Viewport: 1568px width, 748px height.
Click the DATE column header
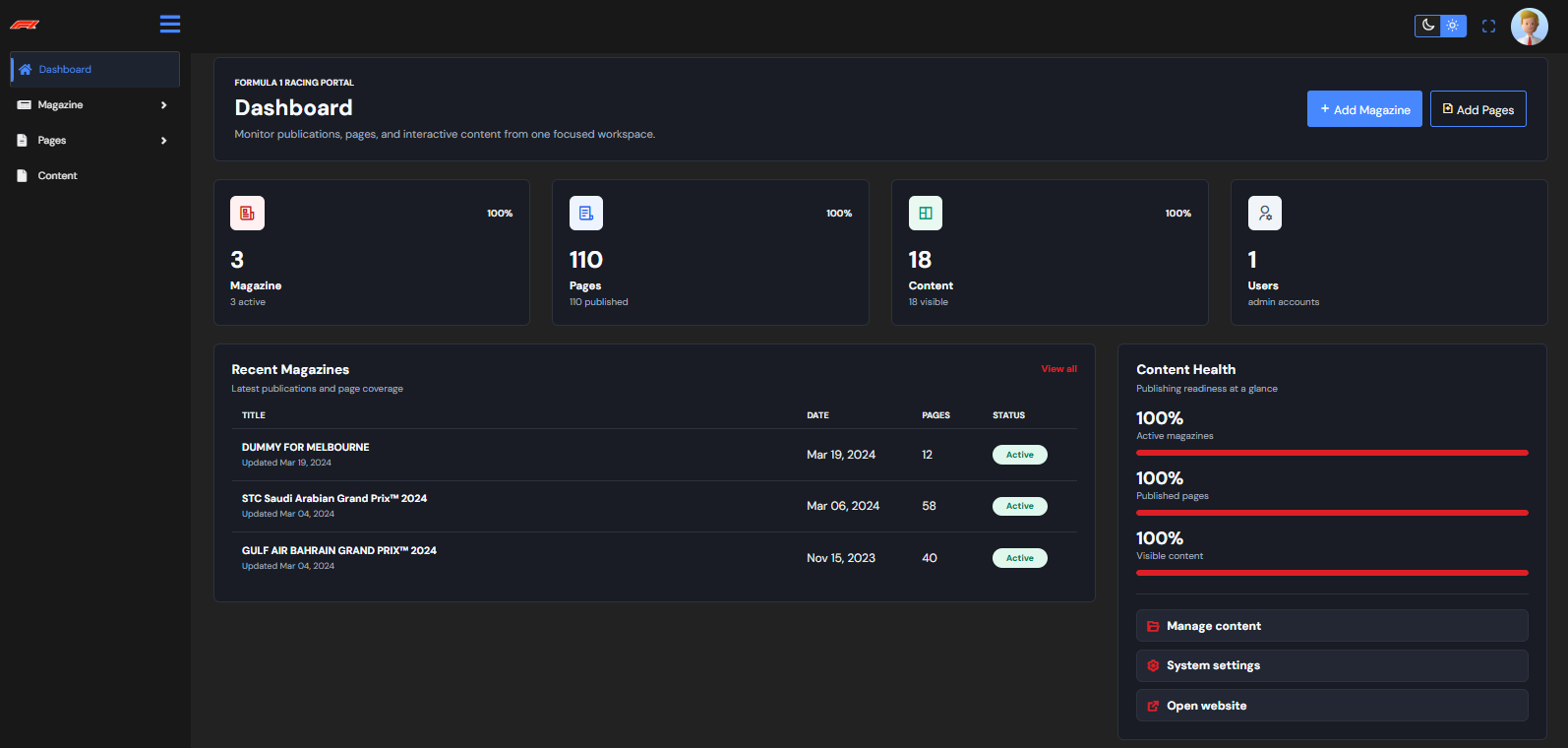817,415
